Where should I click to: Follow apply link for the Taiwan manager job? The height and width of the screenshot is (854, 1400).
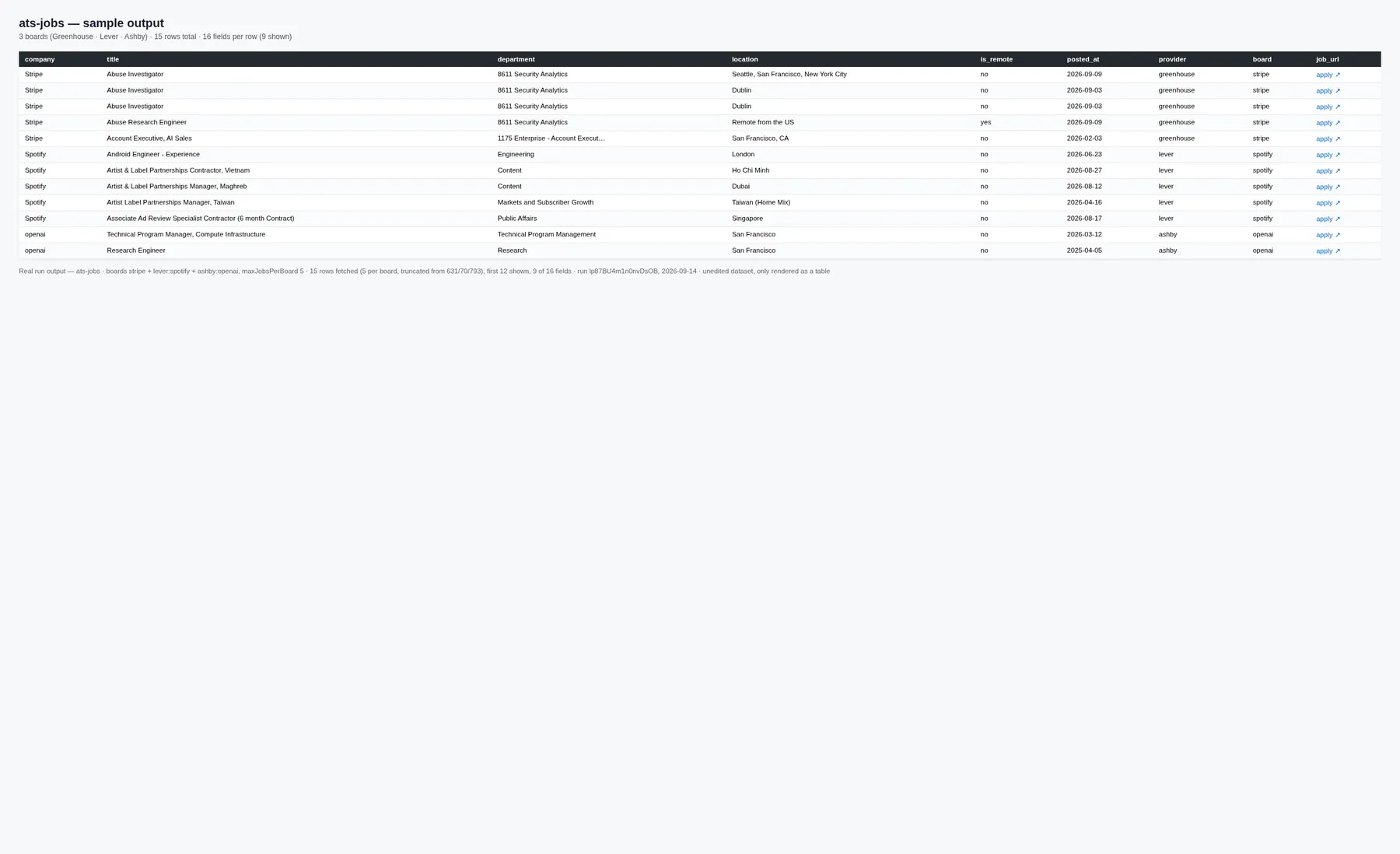1328,203
